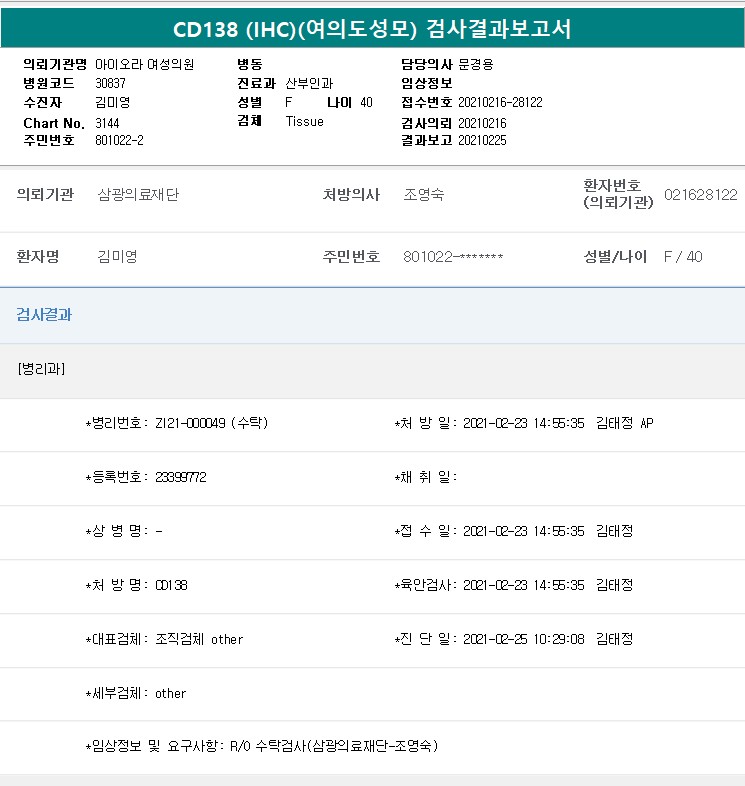Click the 처방의사 name 조영숙
The width and height of the screenshot is (745, 786).
click(424, 194)
